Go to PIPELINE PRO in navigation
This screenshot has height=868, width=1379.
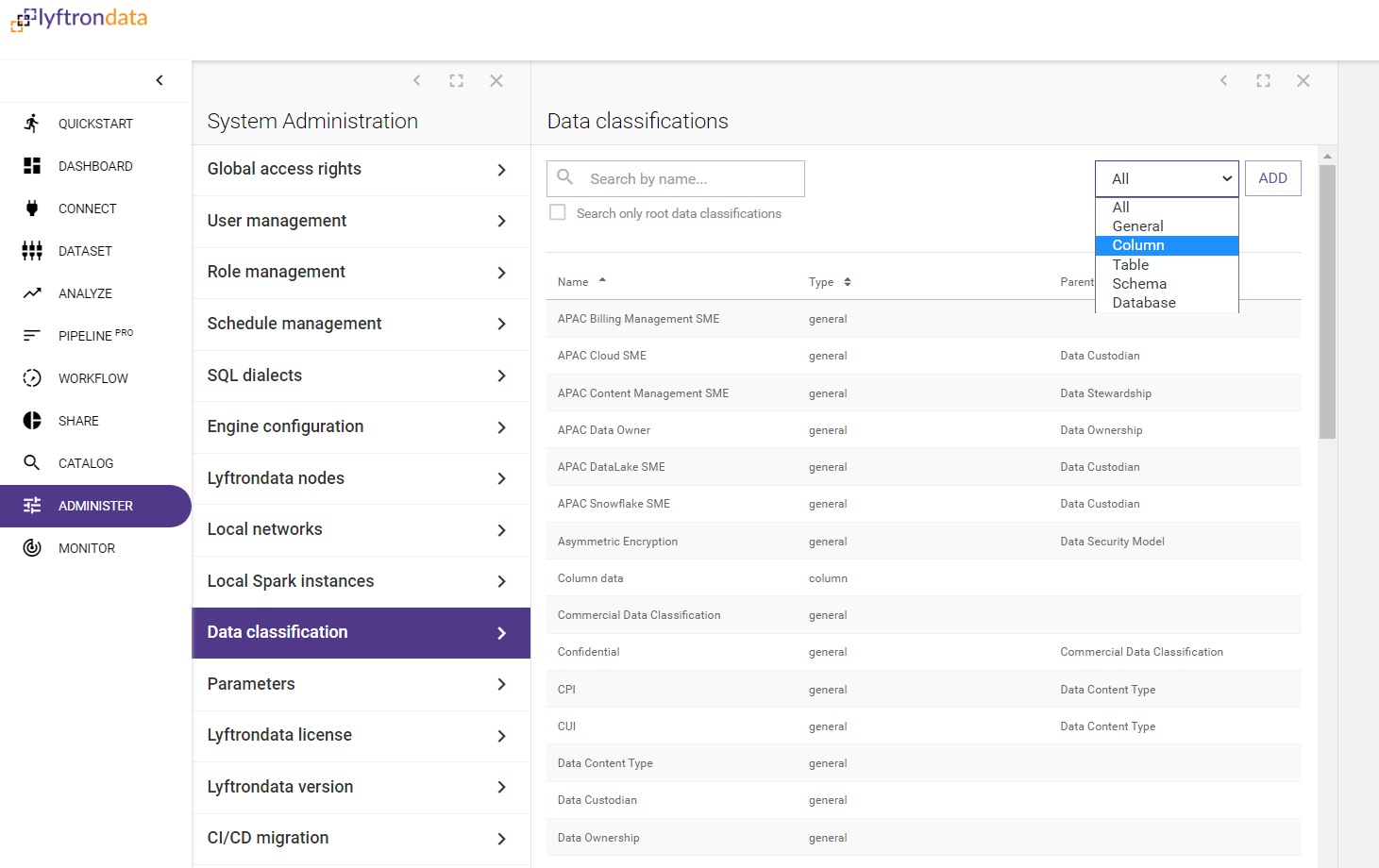click(95, 336)
